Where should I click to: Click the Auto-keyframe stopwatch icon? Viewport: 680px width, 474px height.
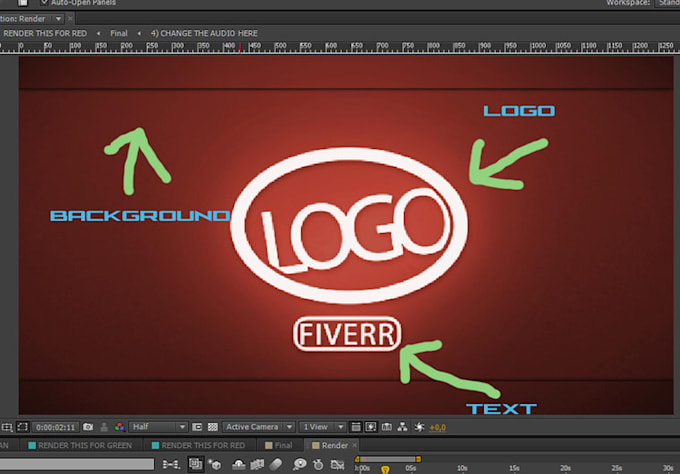click(x=318, y=465)
